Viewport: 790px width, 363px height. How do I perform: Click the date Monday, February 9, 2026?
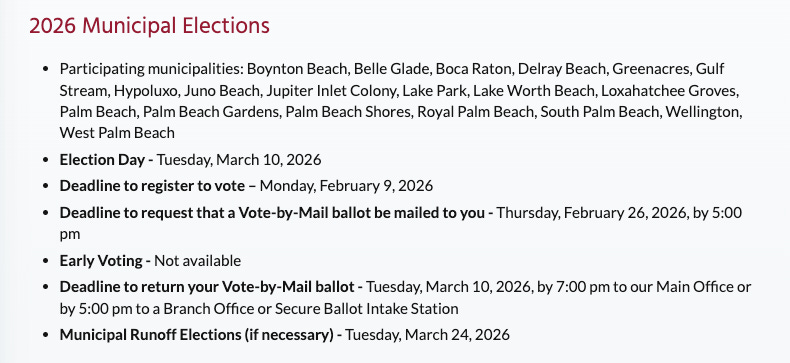tap(346, 186)
